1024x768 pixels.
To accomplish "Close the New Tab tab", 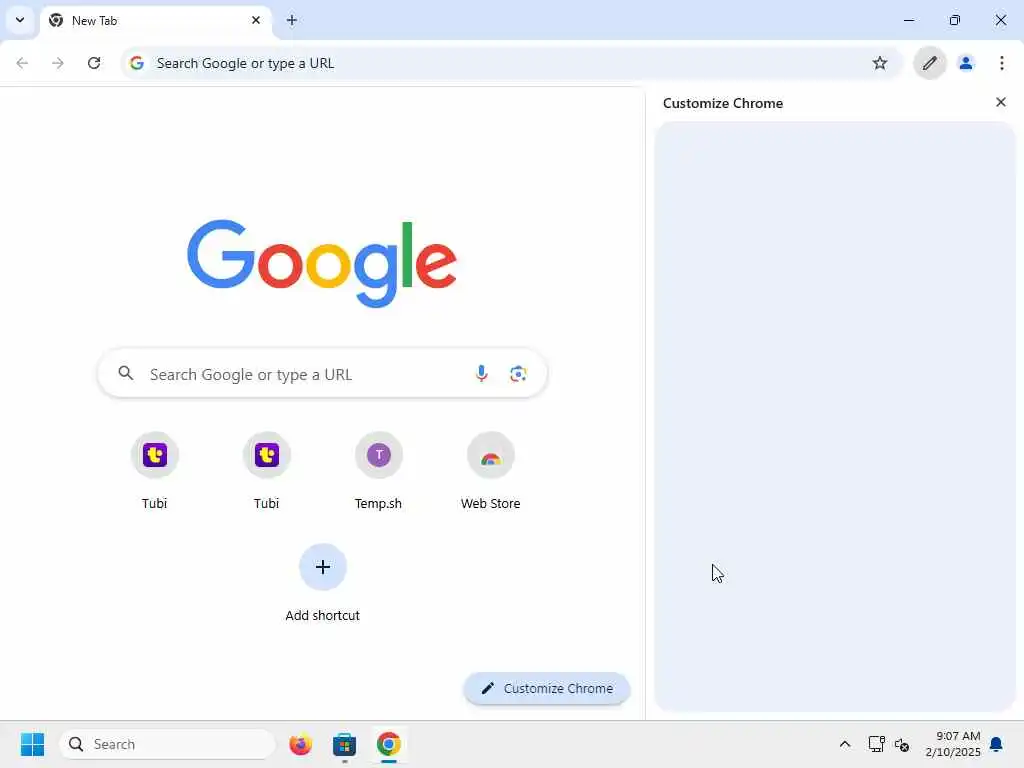I will pos(255,20).
